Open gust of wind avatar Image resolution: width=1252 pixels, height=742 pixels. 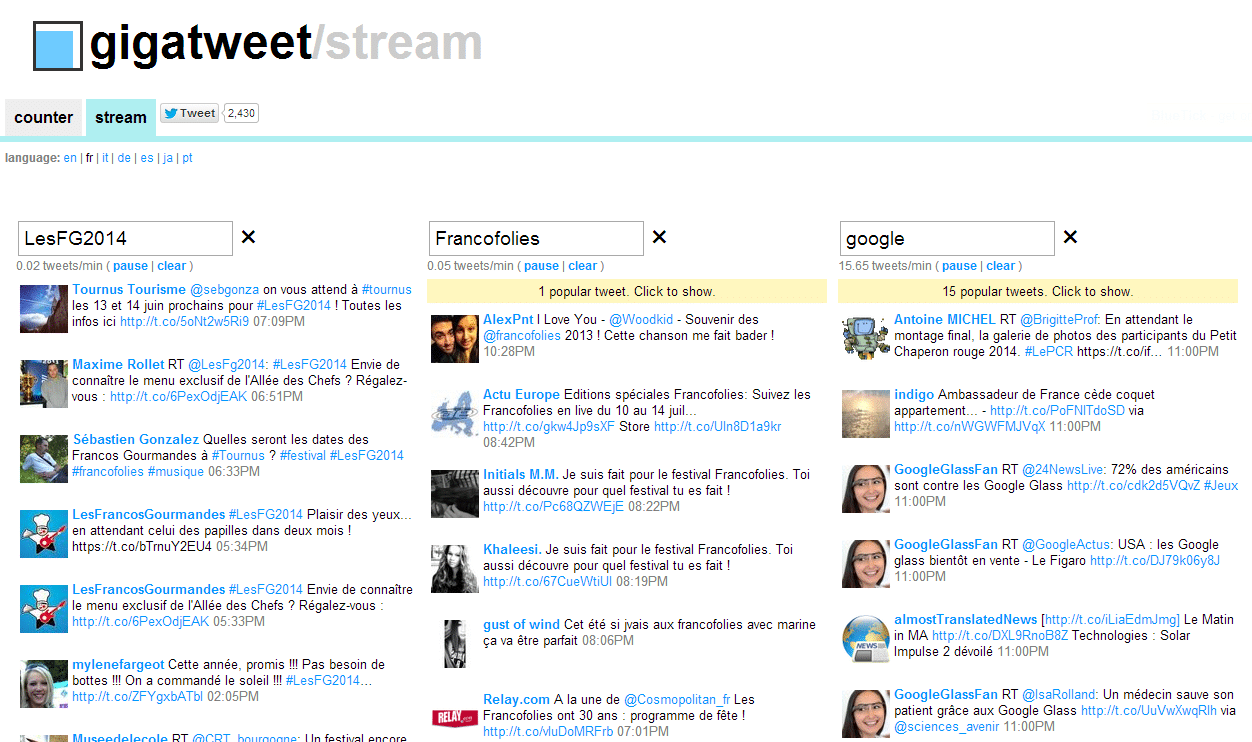455,643
